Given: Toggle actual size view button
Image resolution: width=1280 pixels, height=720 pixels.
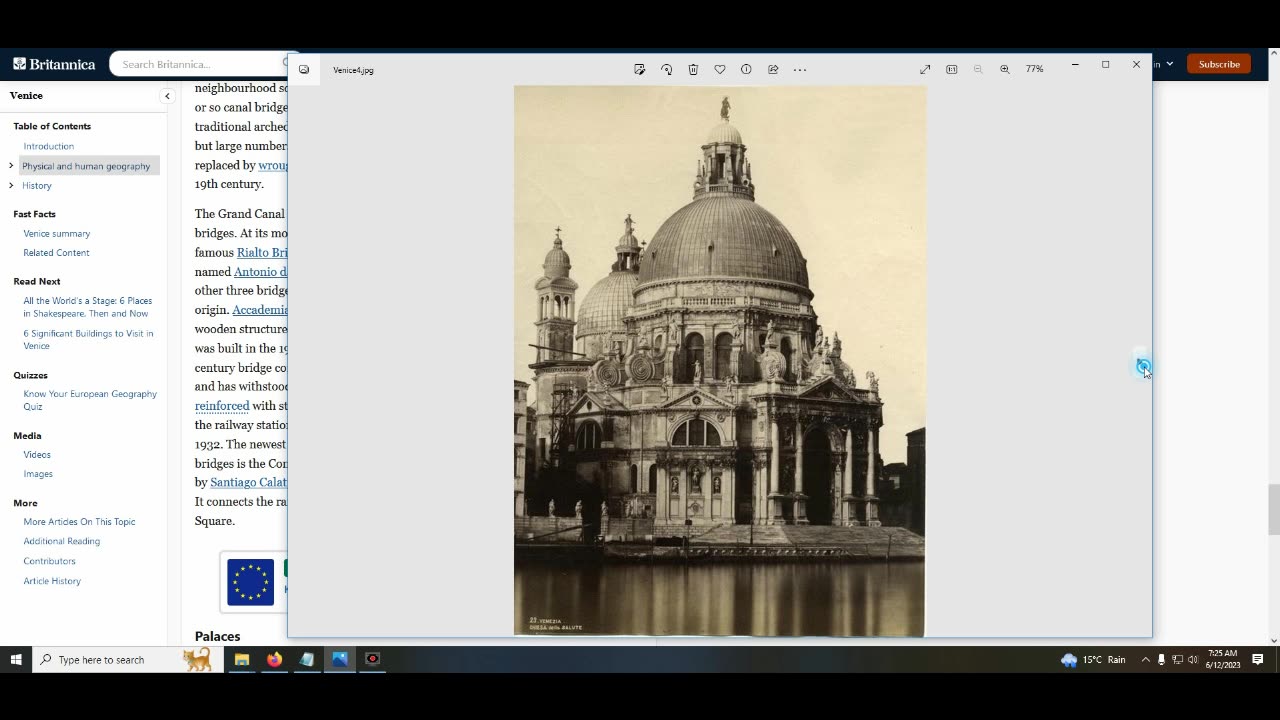Looking at the screenshot, I should coord(952,69).
